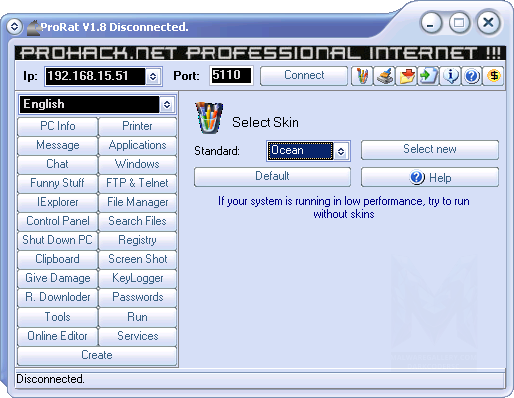Viewport: 514px width, 398px height.
Task: Click the Select new button
Action: (x=430, y=150)
